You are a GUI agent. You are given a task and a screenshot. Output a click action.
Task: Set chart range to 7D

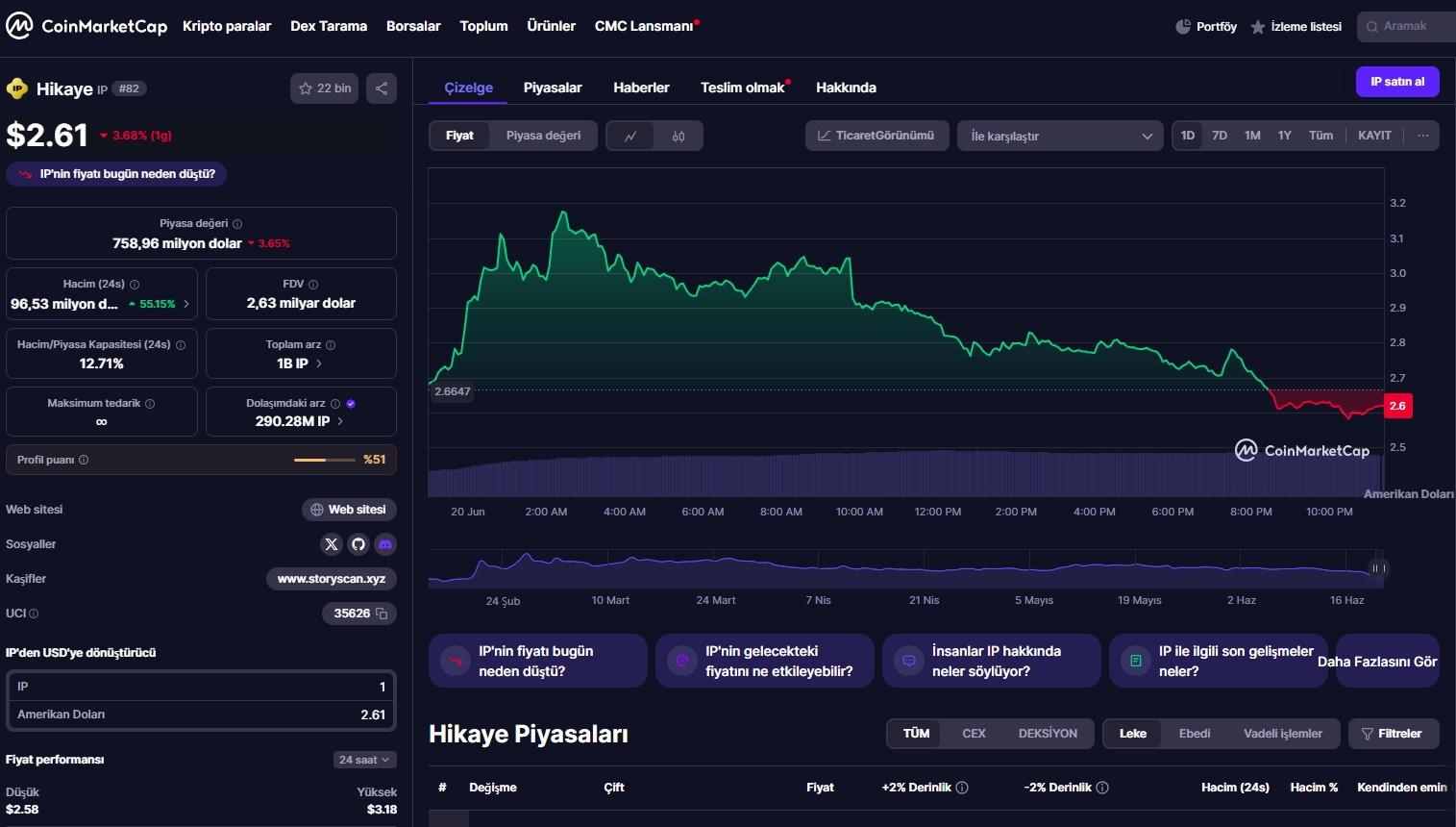click(1220, 136)
